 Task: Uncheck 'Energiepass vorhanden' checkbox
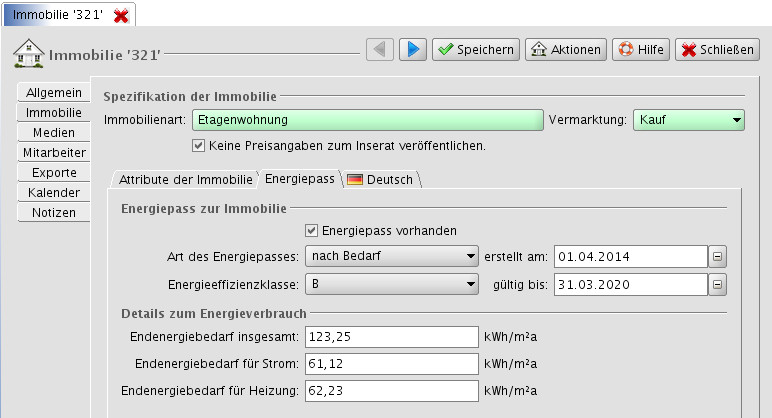click(312, 231)
